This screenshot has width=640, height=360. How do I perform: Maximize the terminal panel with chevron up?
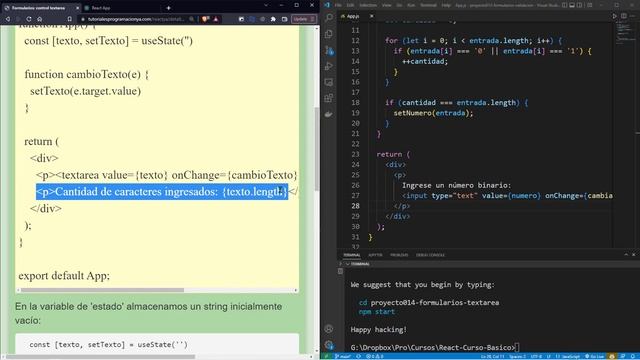(x=626, y=255)
